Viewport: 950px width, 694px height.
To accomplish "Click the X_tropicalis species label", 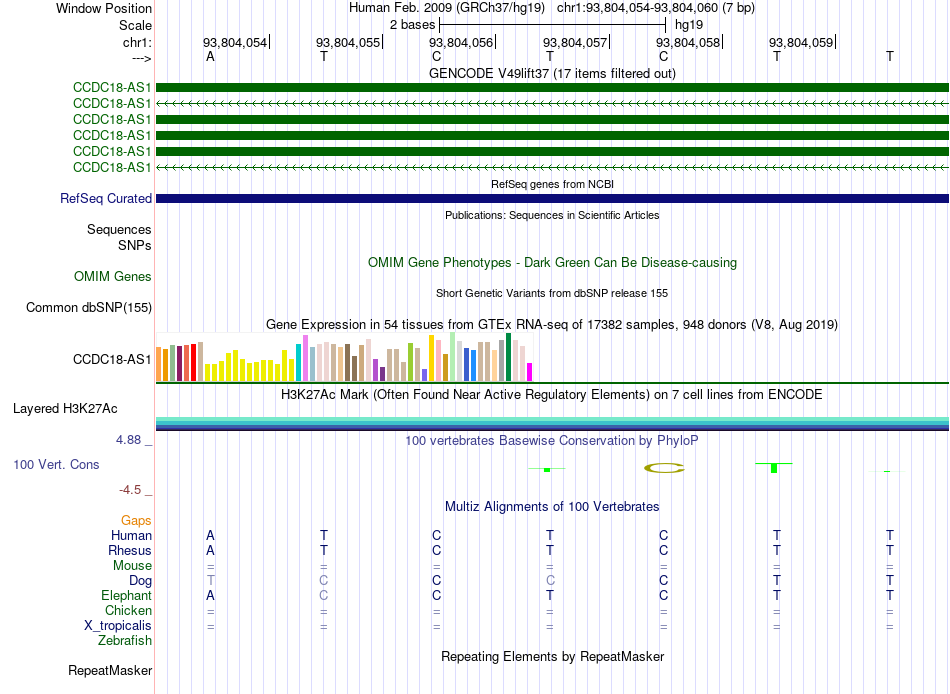I will (x=118, y=625).
